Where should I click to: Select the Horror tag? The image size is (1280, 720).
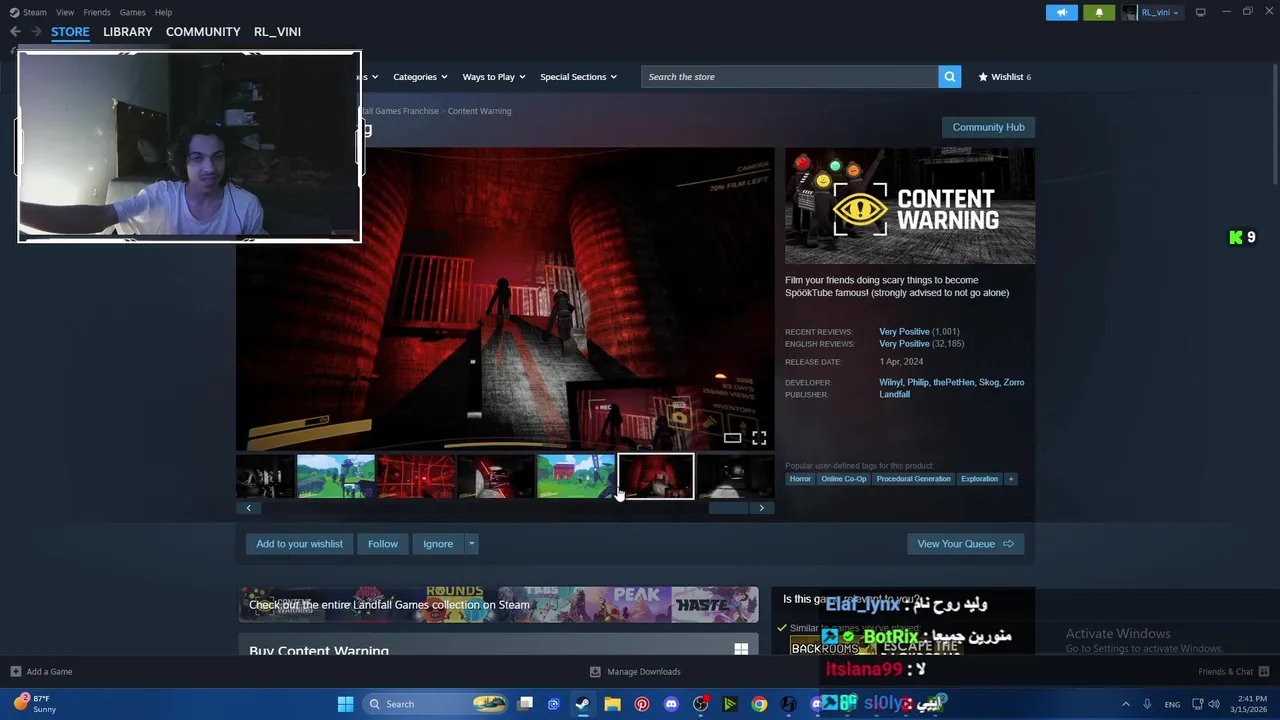[x=800, y=479]
